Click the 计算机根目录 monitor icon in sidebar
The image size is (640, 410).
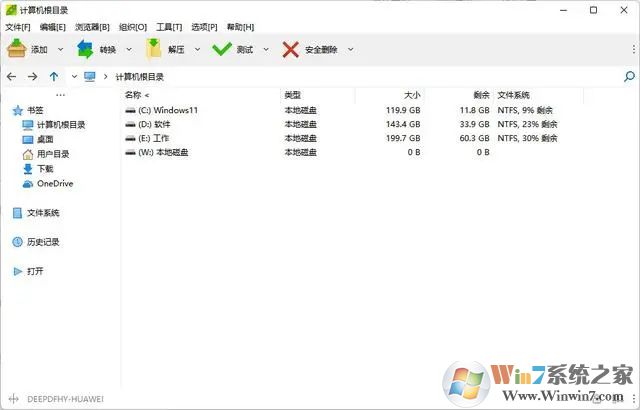tap(28, 125)
